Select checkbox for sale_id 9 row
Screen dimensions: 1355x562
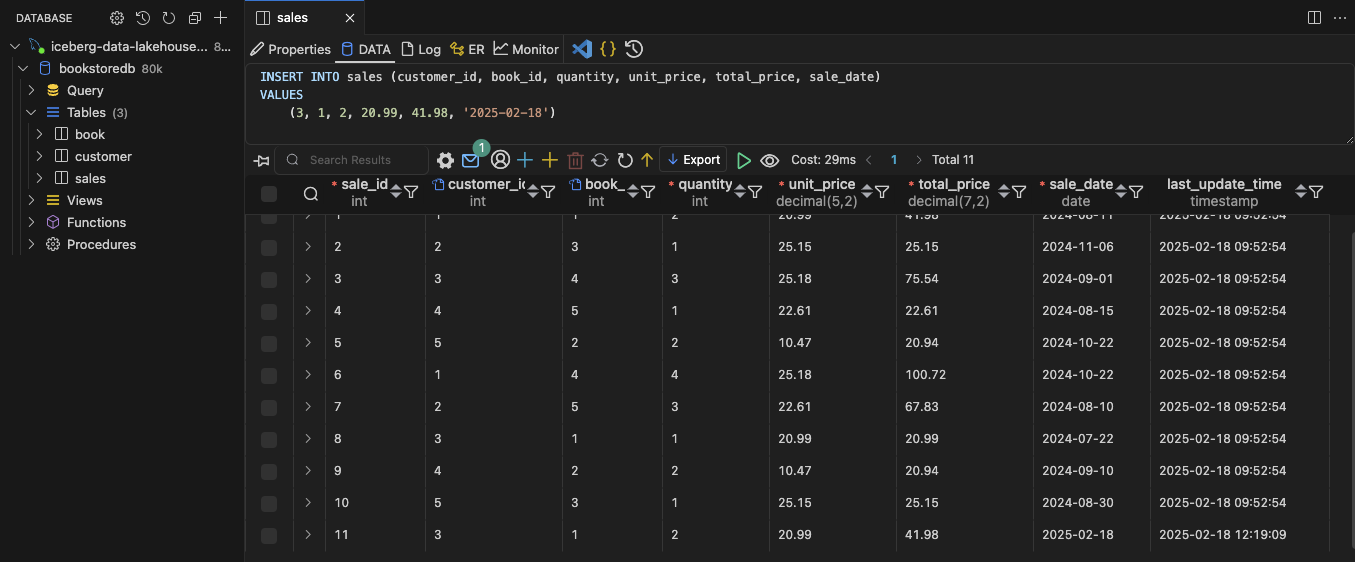click(269, 471)
